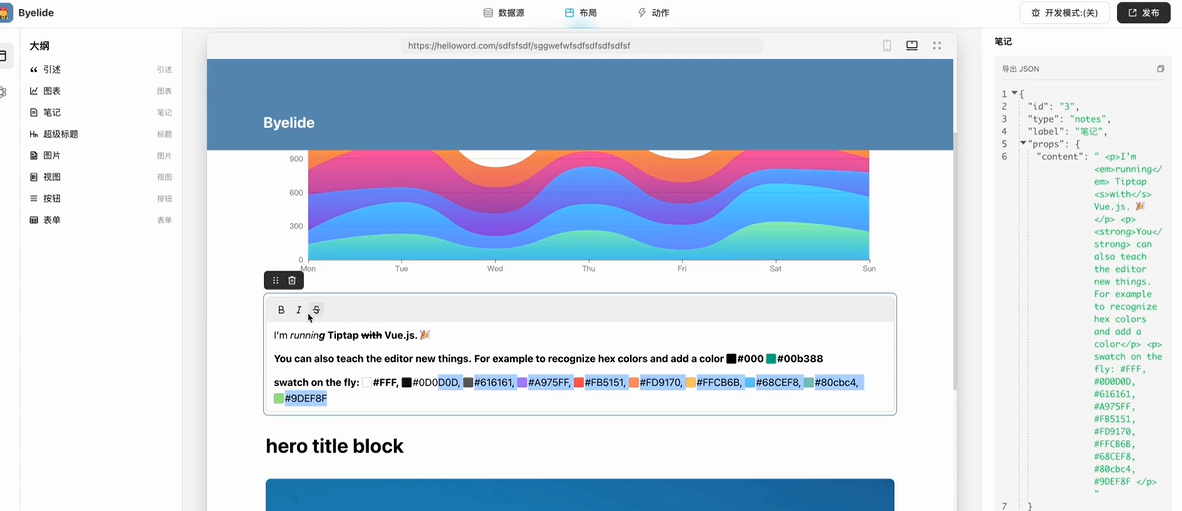Image resolution: width=1182 pixels, height=511 pixels.
Task: Click the hero title block heading
Action: [x=335, y=446]
